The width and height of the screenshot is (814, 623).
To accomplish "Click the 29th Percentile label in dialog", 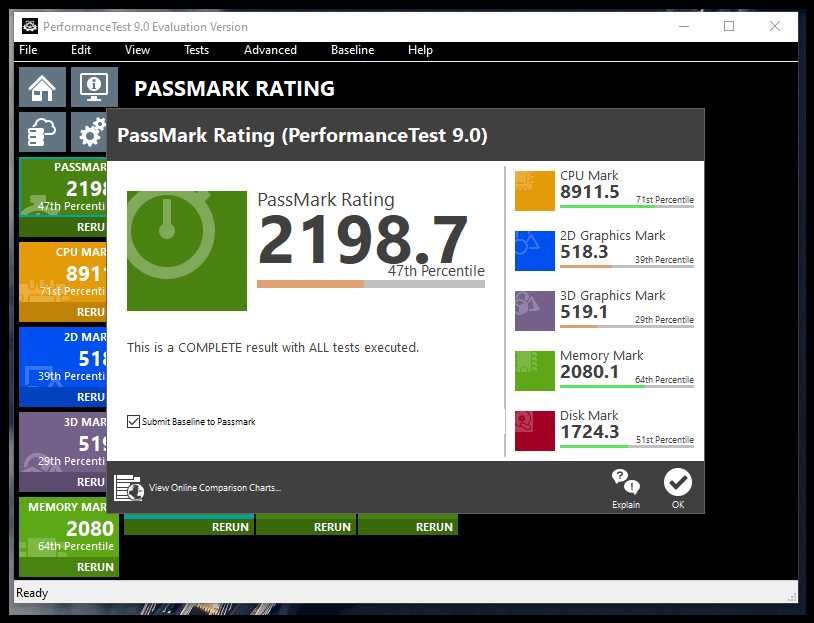I will [x=664, y=320].
